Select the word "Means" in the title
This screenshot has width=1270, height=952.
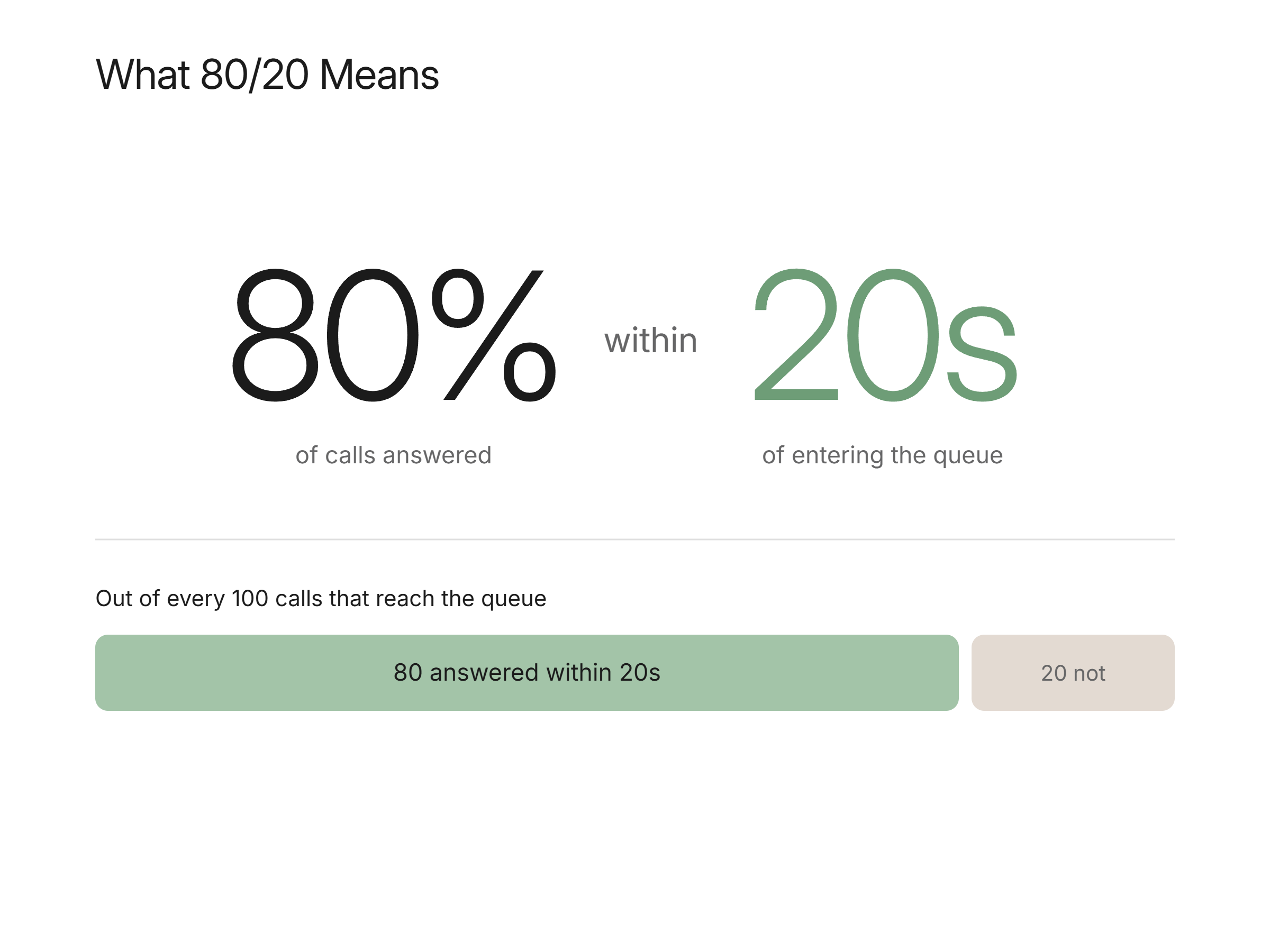tap(379, 75)
